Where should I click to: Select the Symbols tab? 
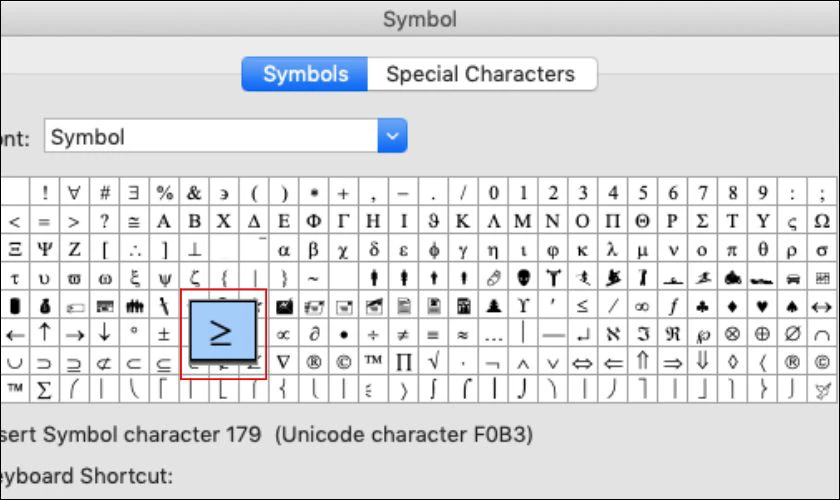(305, 74)
